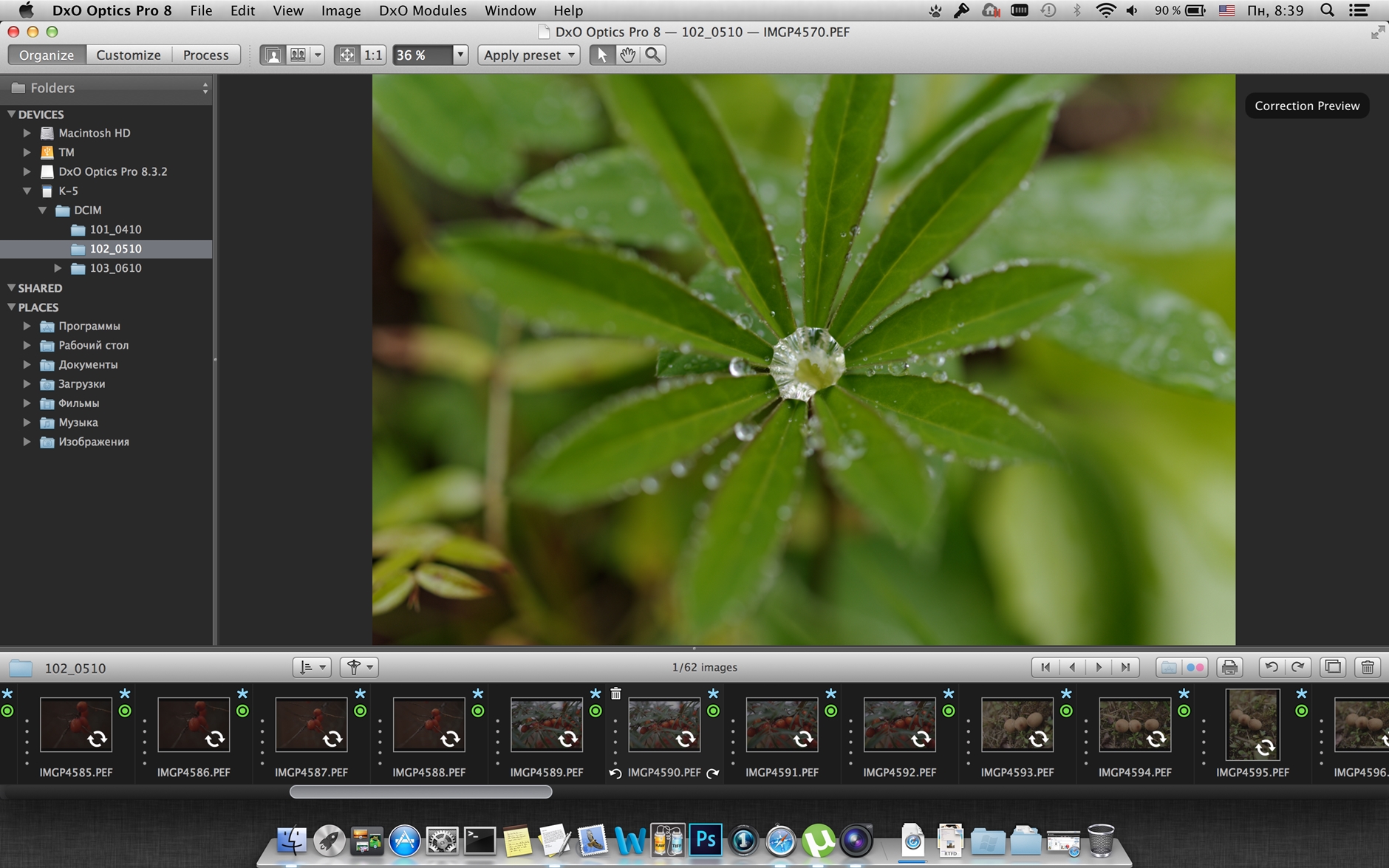Viewport: 1389px width, 868px height.
Task: Click the print icon in browser bar
Action: [x=1229, y=667]
